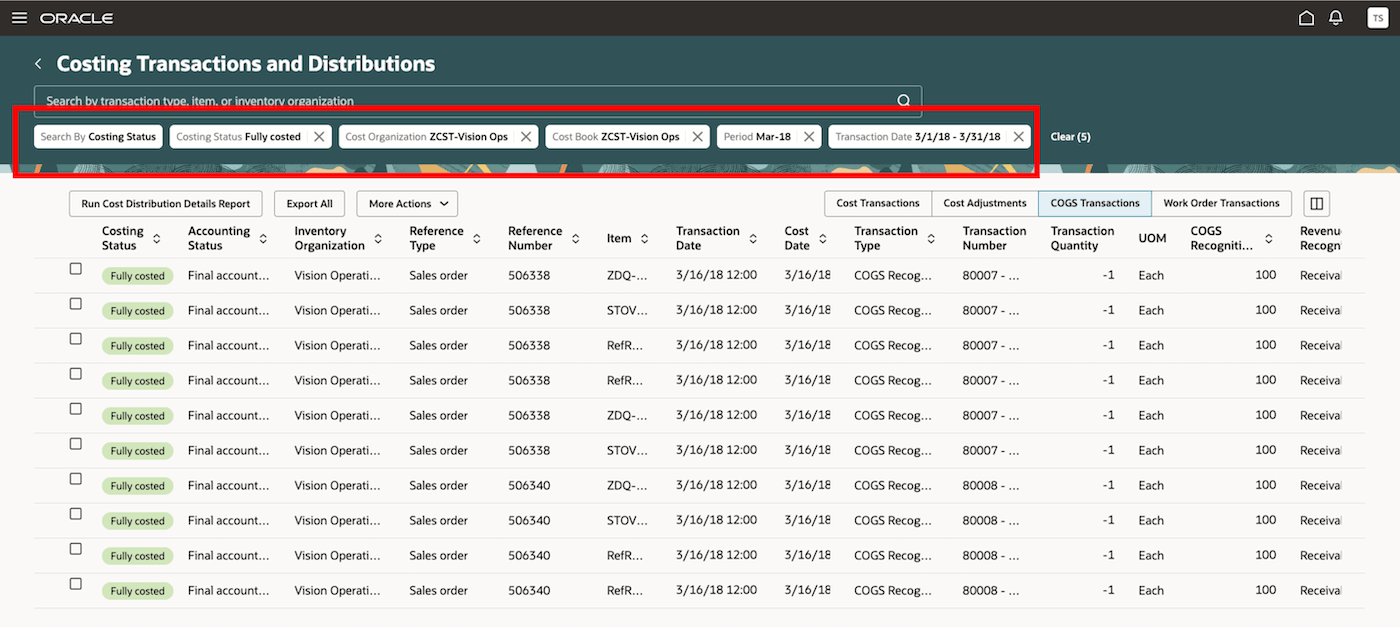
Task: Click the Export All button
Action: (x=309, y=204)
